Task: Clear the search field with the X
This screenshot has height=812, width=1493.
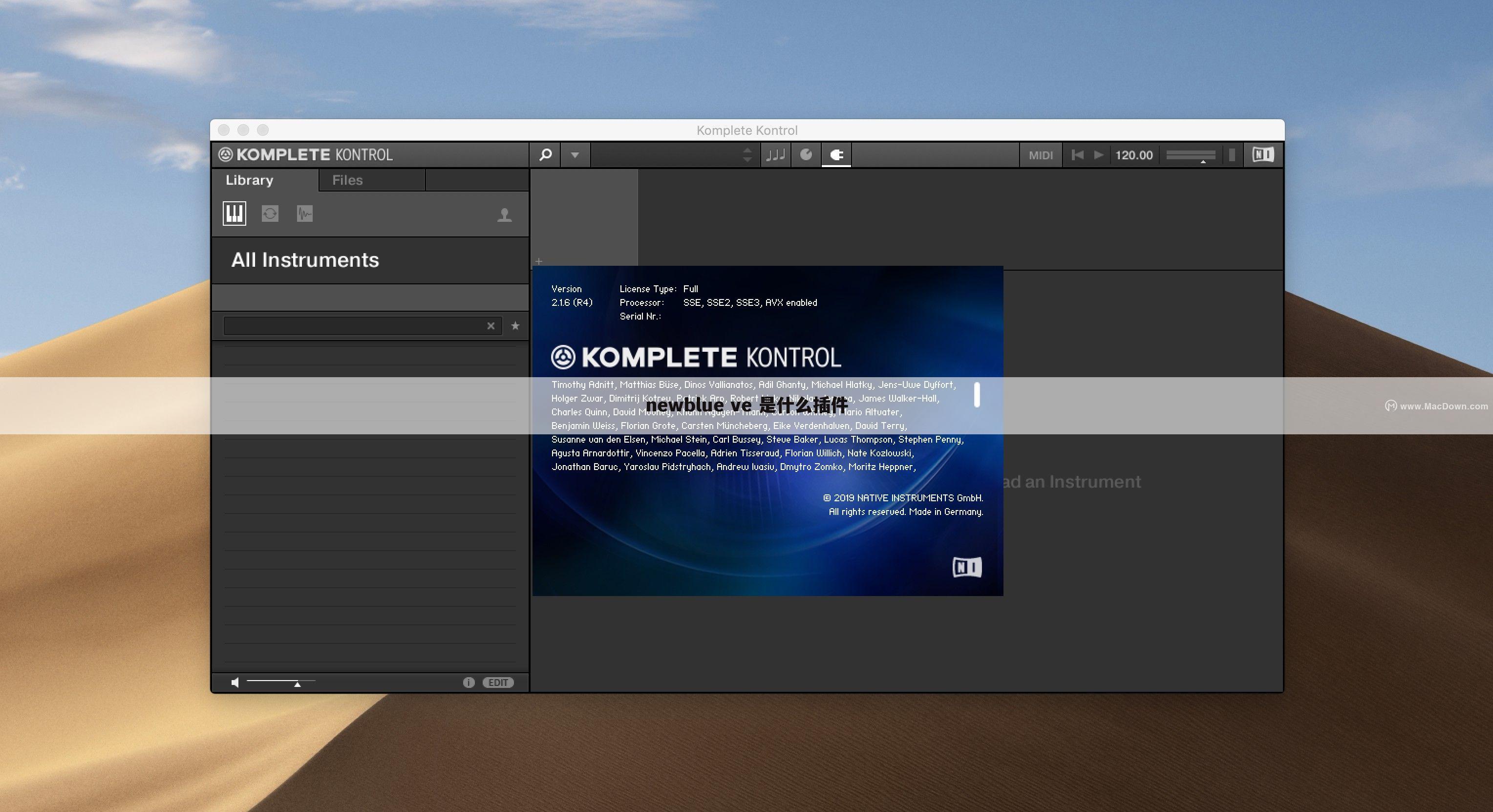Action: pyautogui.click(x=491, y=326)
